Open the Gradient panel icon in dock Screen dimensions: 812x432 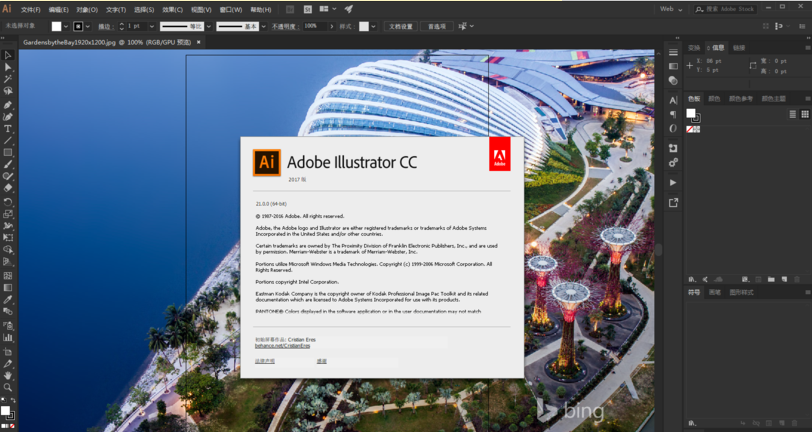[x=673, y=66]
